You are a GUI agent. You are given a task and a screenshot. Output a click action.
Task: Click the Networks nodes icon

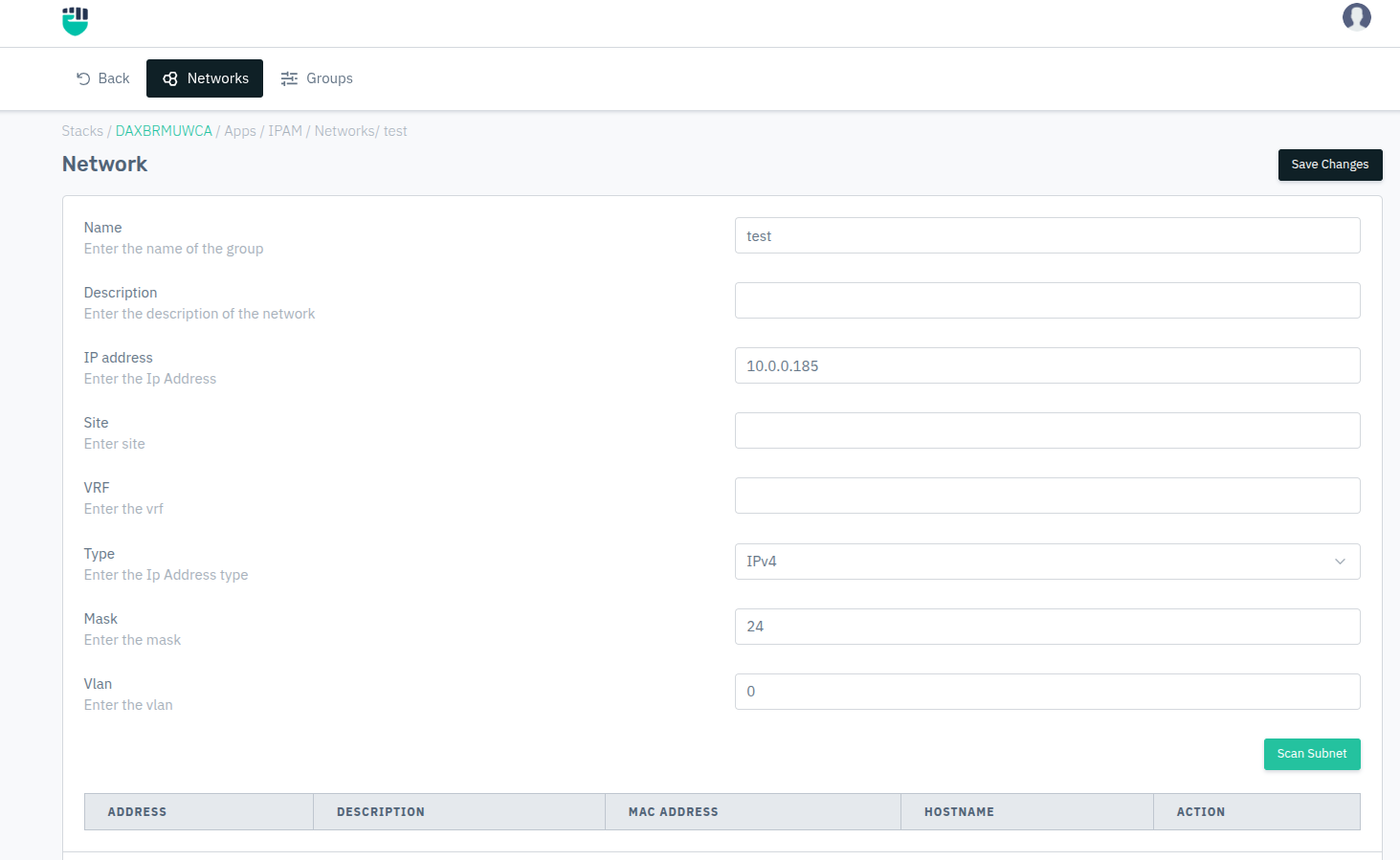pyautogui.click(x=170, y=78)
